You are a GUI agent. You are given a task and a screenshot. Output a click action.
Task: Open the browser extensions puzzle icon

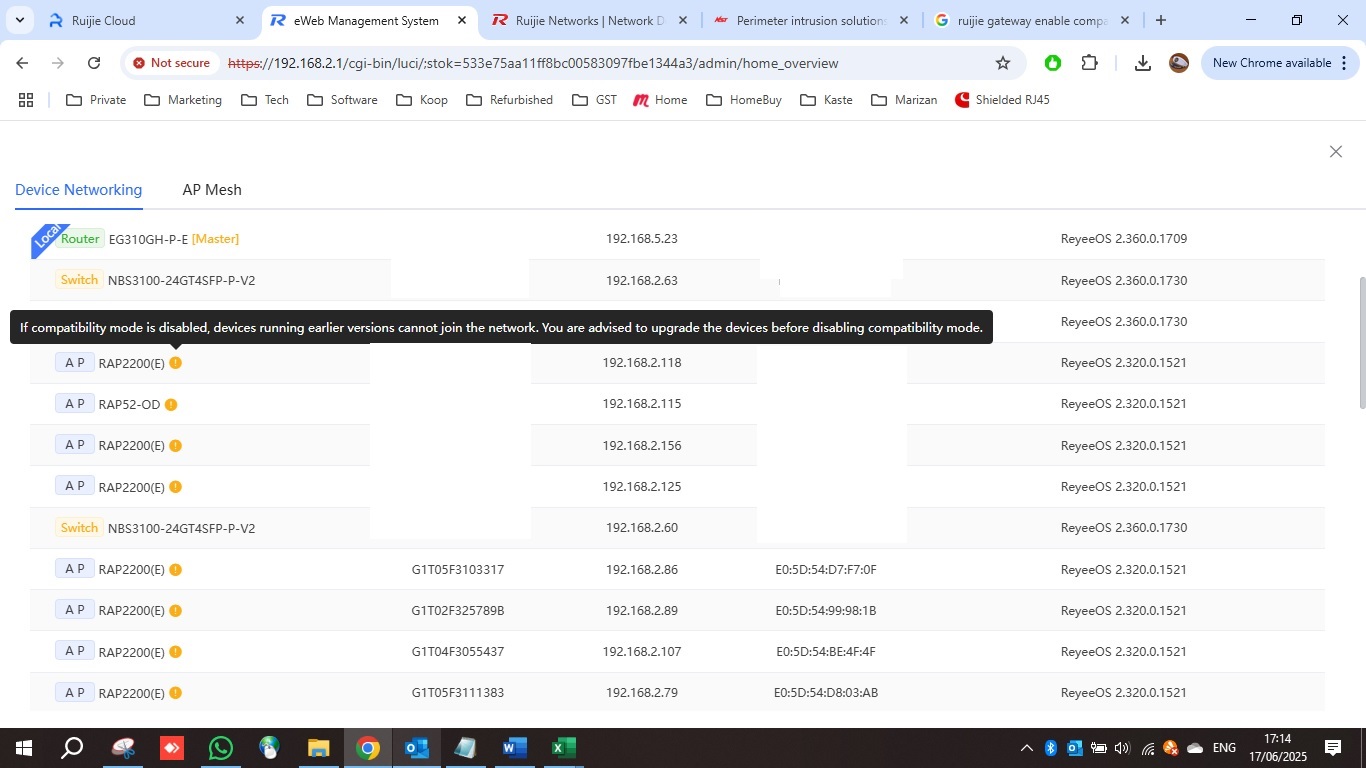1089,63
